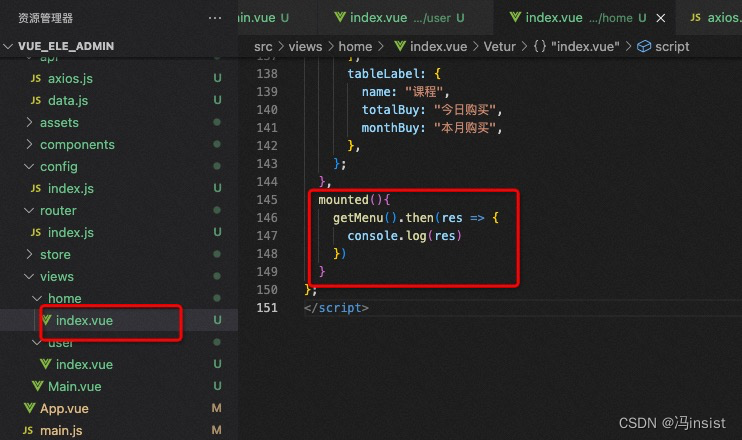Viewport: 742px width, 440px height.
Task: Click the totalBuy key on line 140
Action: 390,110
